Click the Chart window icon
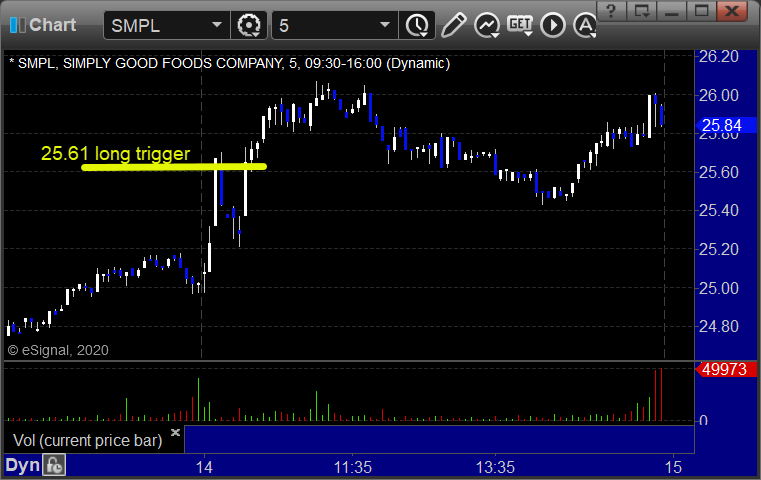The height and width of the screenshot is (480, 761). point(17,25)
